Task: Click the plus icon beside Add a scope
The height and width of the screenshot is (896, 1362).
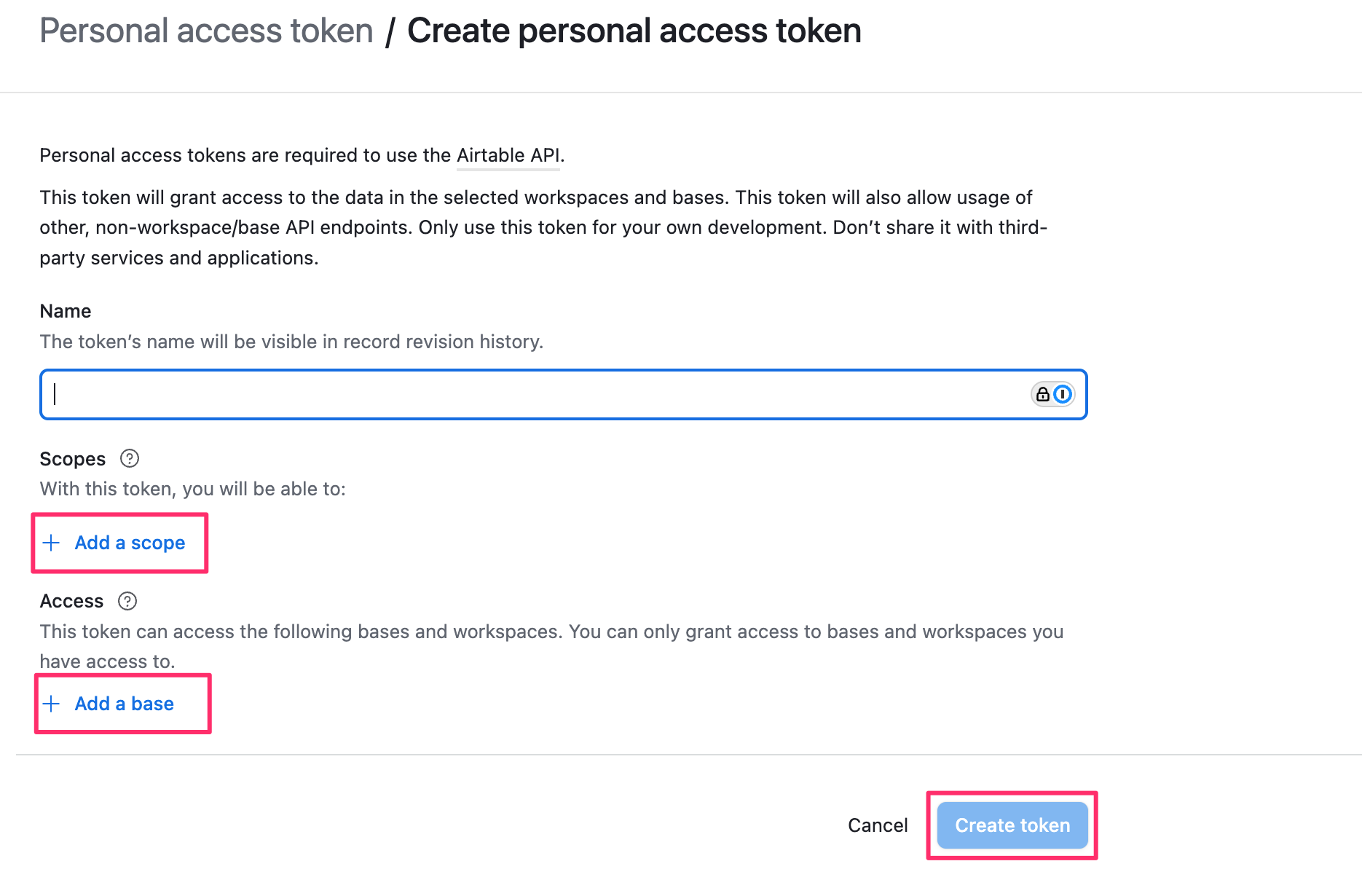Action: point(51,543)
